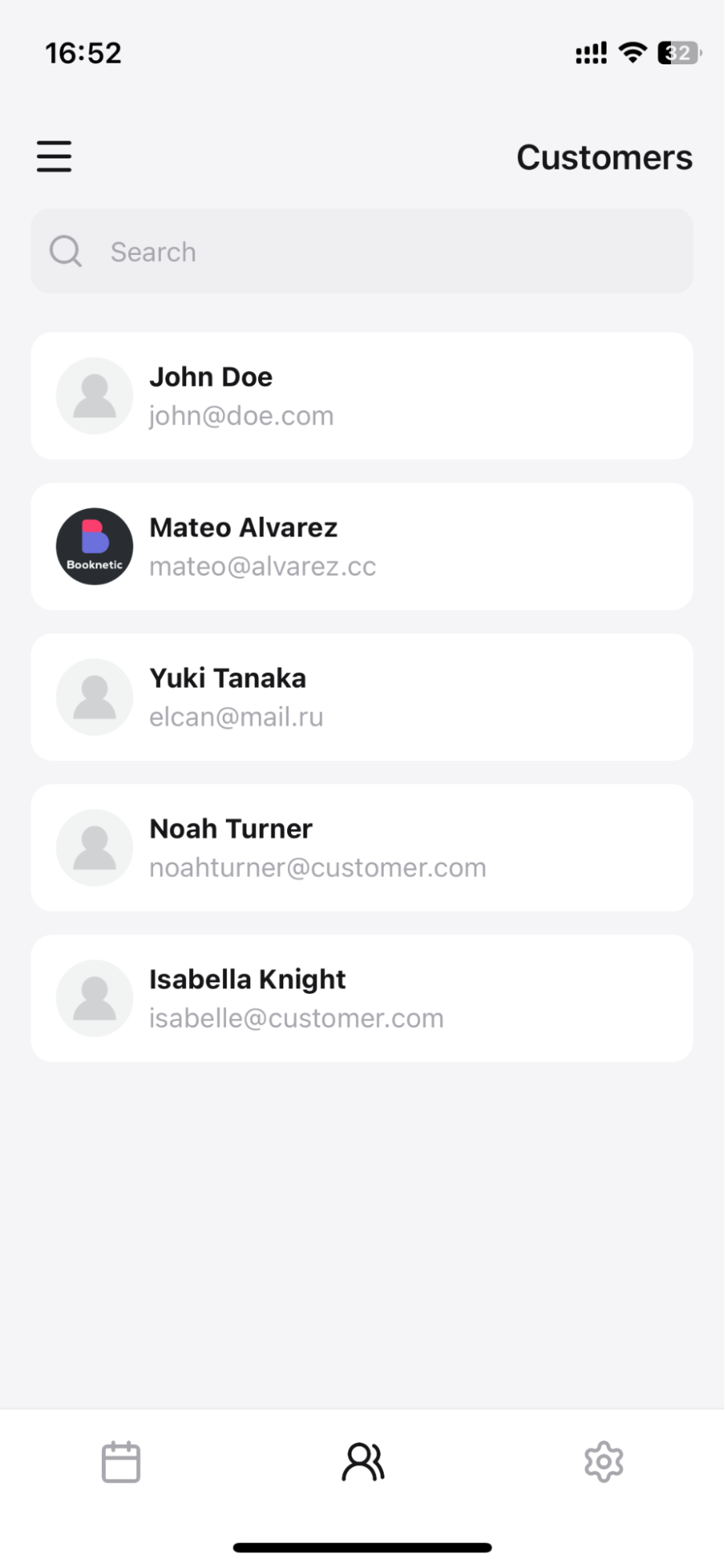Open John Doe customer name
725x1568 pixels.
(211, 377)
